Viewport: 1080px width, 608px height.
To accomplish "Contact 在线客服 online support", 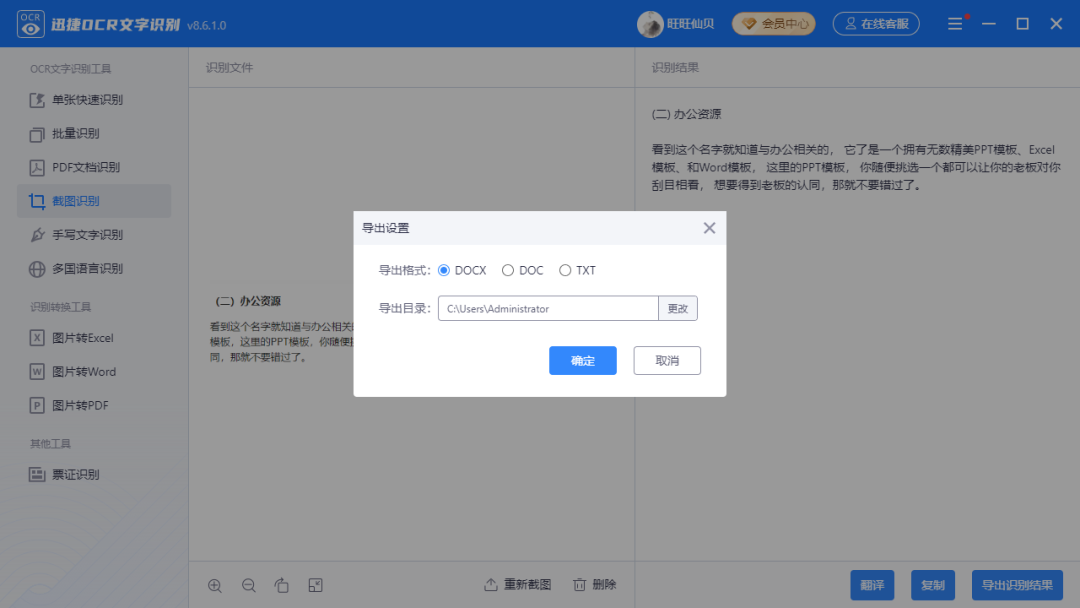I will tap(876, 22).
